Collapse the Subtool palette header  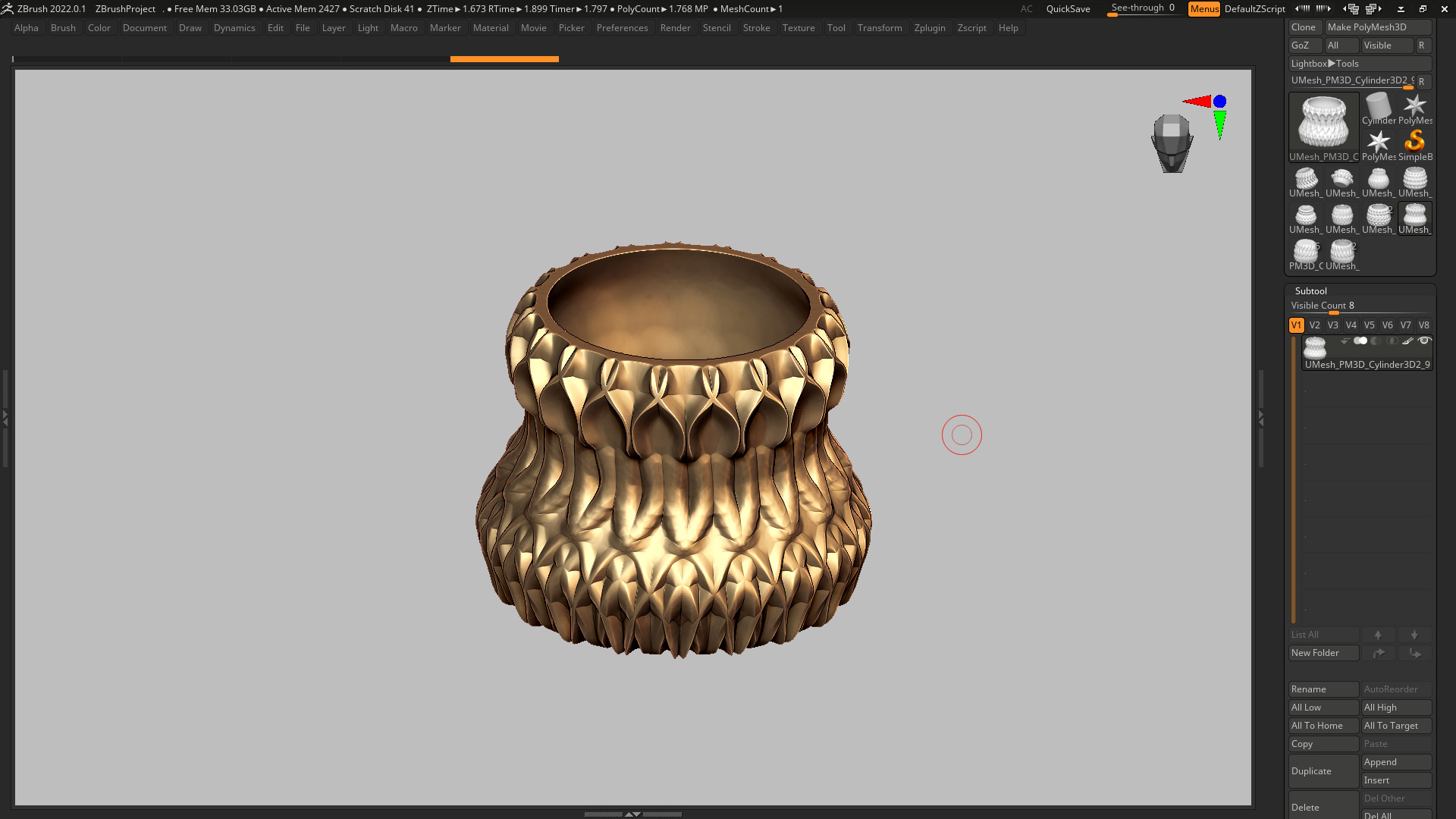(1311, 291)
